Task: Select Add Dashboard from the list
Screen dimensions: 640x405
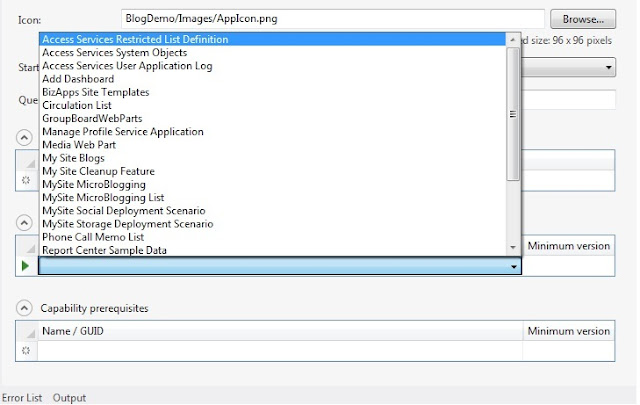Action: click(273, 79)
